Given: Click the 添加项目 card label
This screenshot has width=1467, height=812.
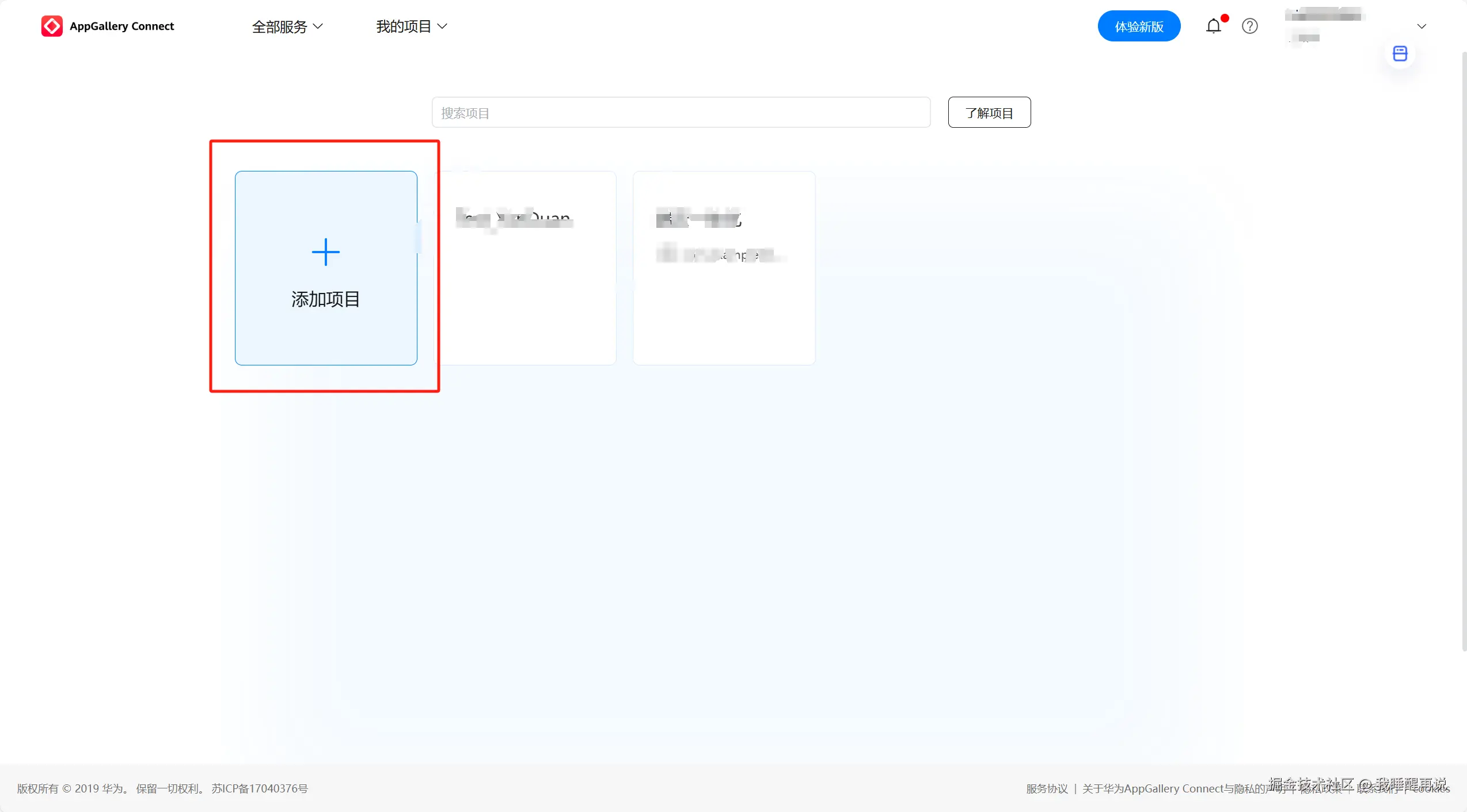Looking at the screenshot, I should click(325, 299).
